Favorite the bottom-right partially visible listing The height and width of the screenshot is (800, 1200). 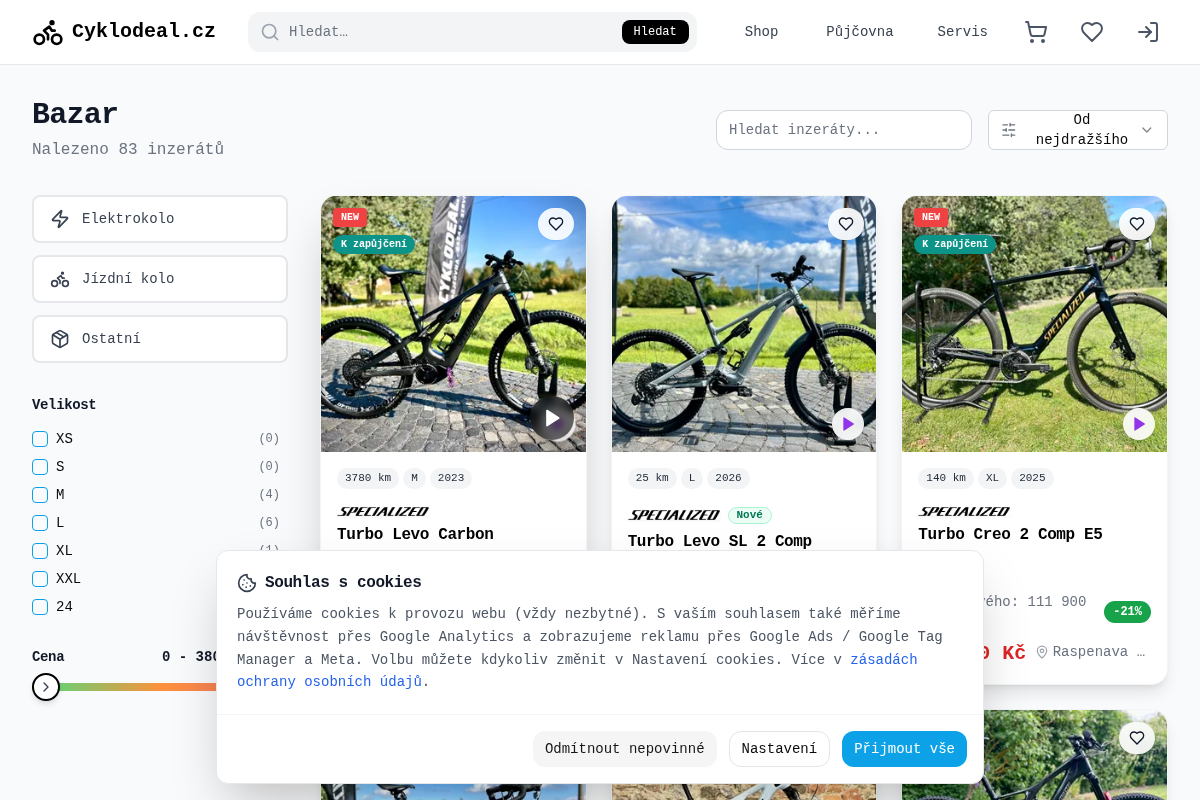pyautogui.click(x=1137, y=738)
